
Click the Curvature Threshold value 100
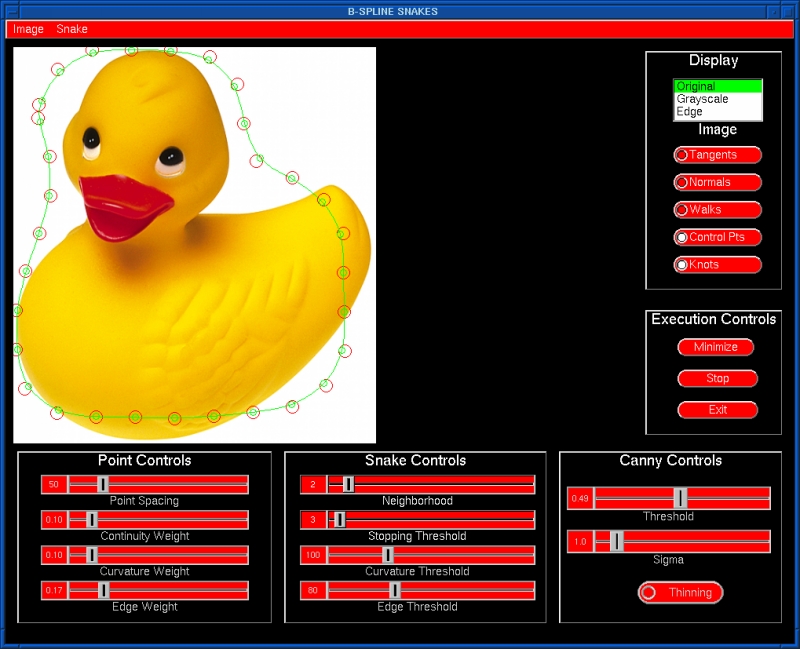313,555
